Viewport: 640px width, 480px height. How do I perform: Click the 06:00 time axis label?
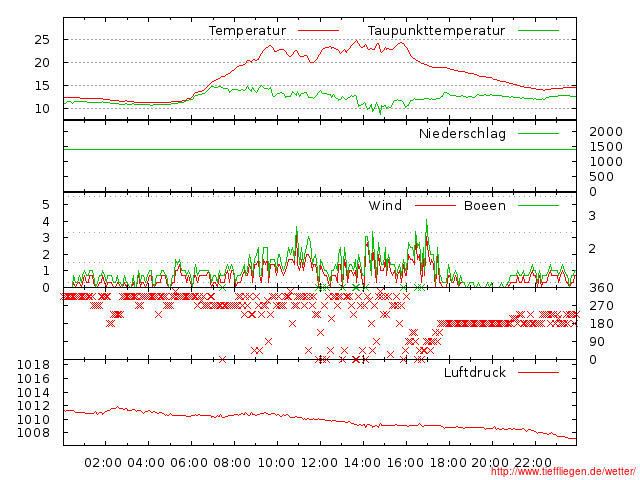point(189,463)
